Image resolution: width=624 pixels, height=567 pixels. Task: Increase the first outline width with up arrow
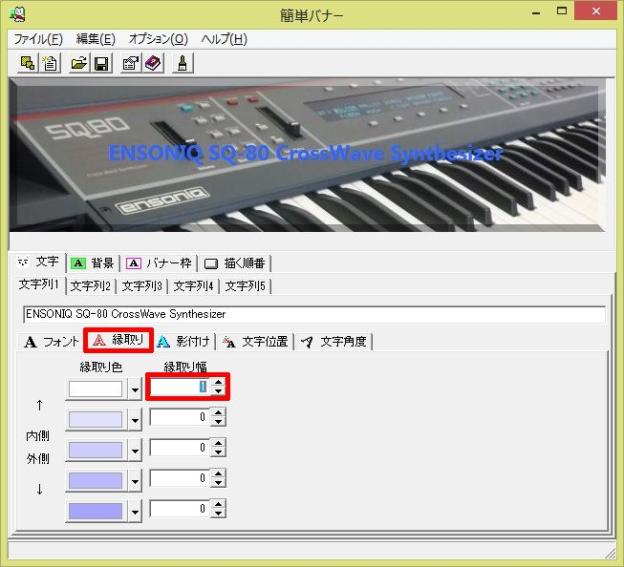(x=218, y=382)
